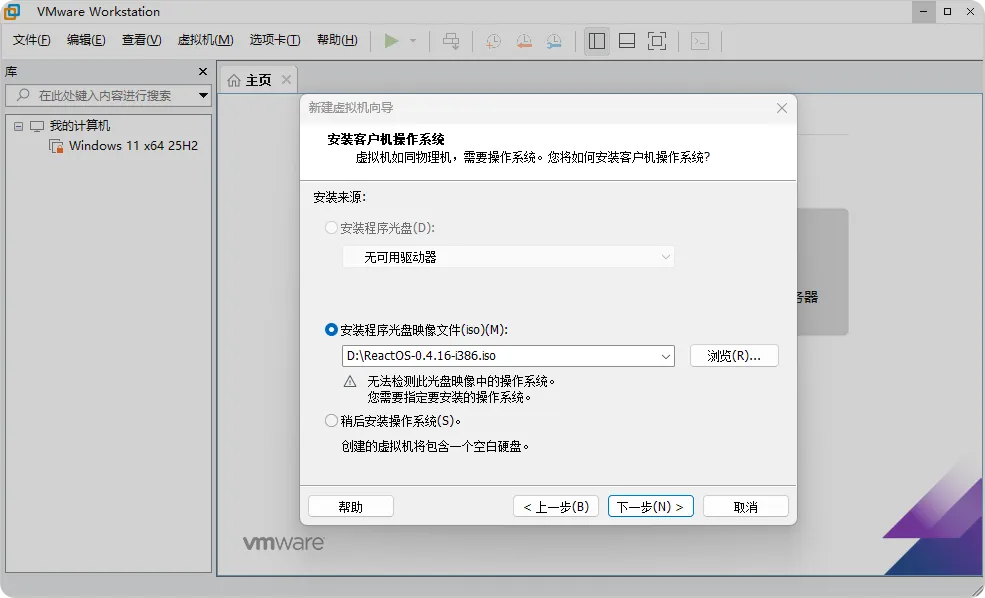The width and height of the screenshot is (985, 598).
Task: Minimize the VMware Workstation window
Action: [924, 11]
